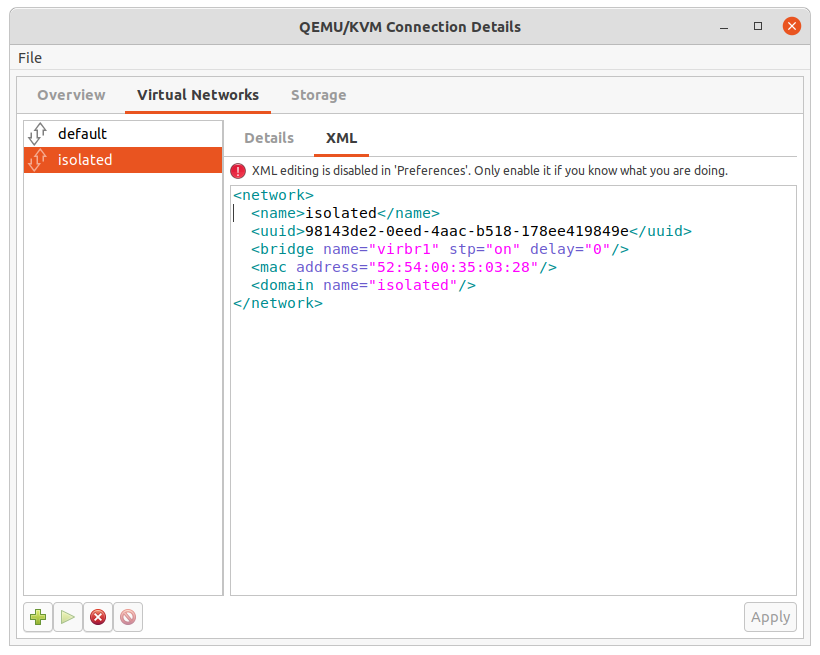Click the Start Network play icon
This screenshot has width=820, height=655.
pyautogui.click(x=67, y=617)
